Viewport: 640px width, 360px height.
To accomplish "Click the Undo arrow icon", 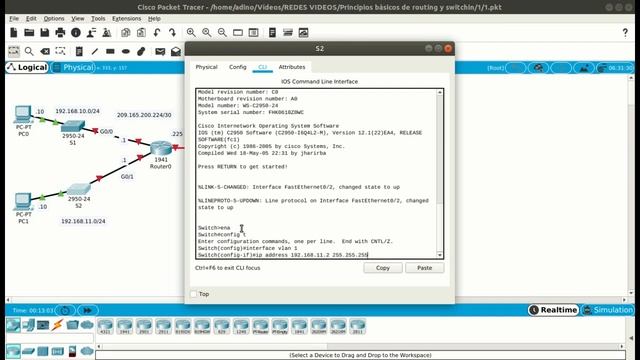I will pyautogui.click(x=157, y=33).
